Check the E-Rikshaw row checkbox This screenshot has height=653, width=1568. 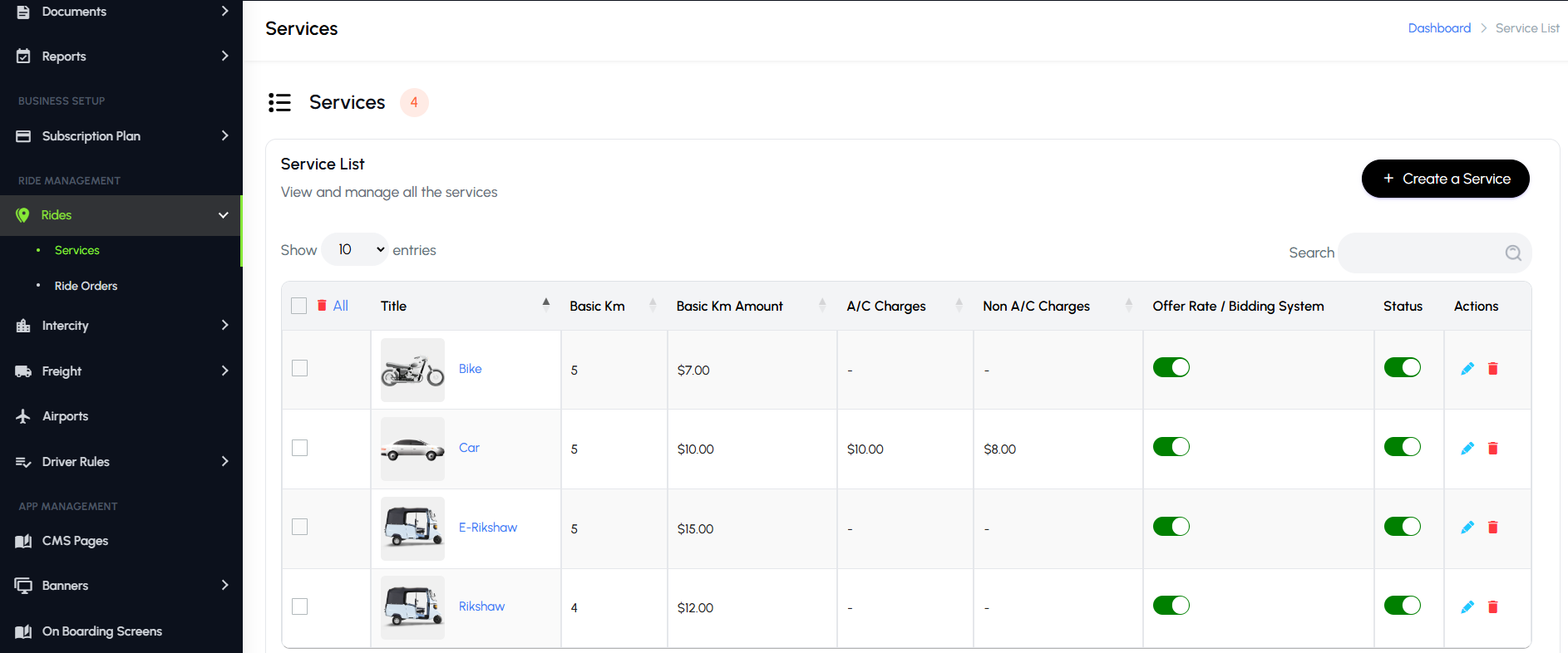tap(300, 527)
